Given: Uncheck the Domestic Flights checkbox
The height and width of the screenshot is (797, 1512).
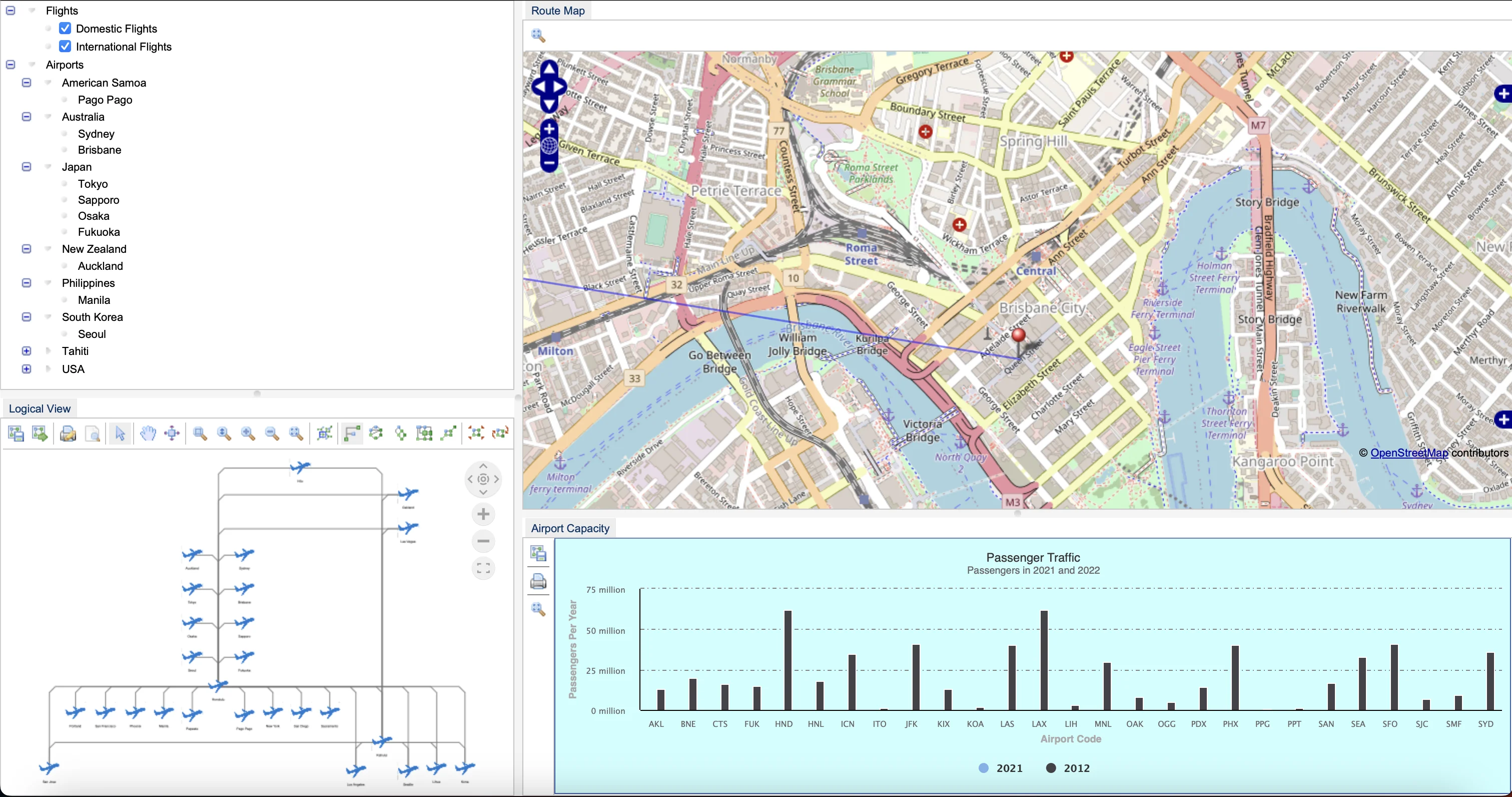Looking at the screenshot, I should [x=65, y=28].
